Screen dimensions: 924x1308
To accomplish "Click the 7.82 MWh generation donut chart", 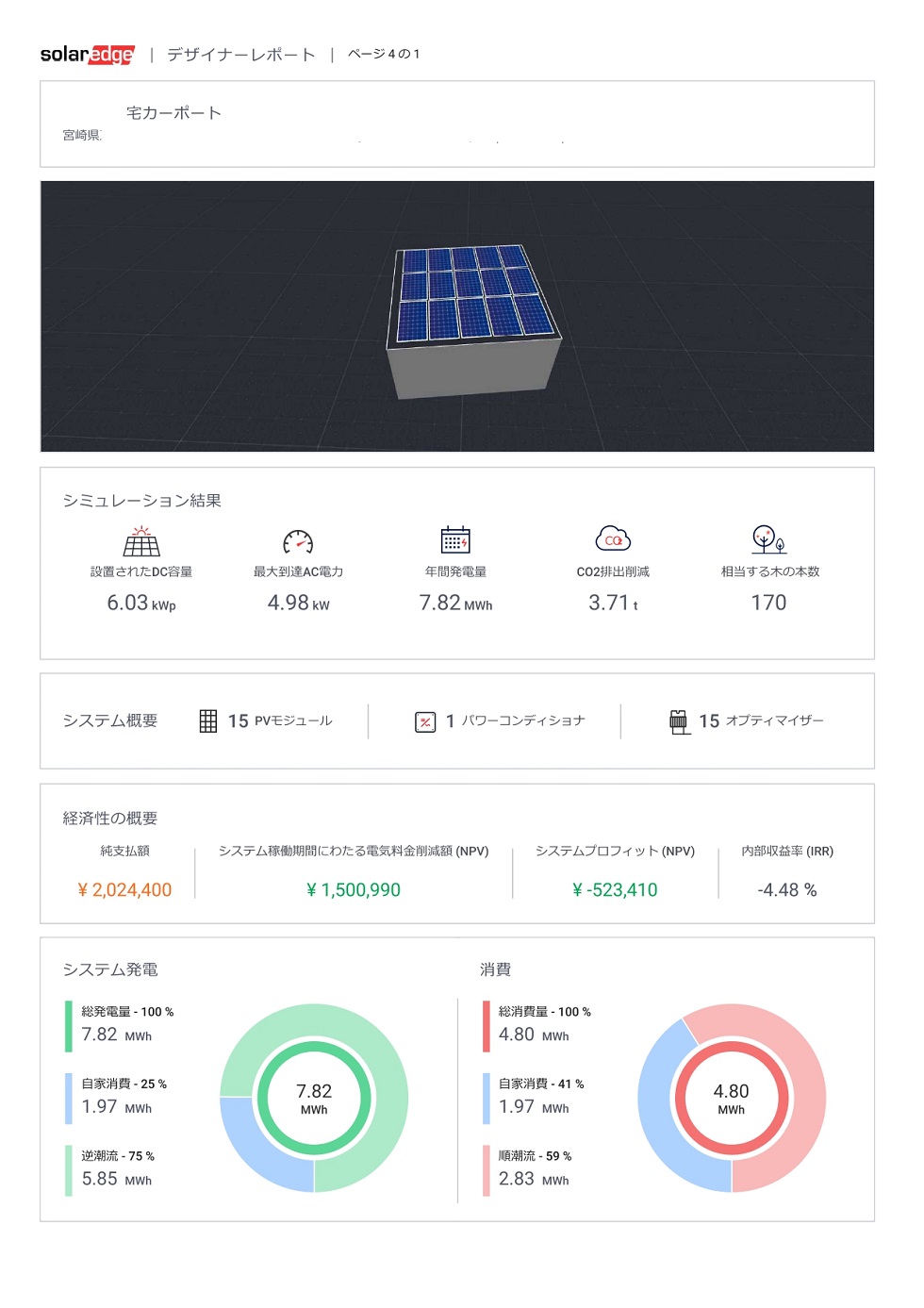I will 314,1098.
